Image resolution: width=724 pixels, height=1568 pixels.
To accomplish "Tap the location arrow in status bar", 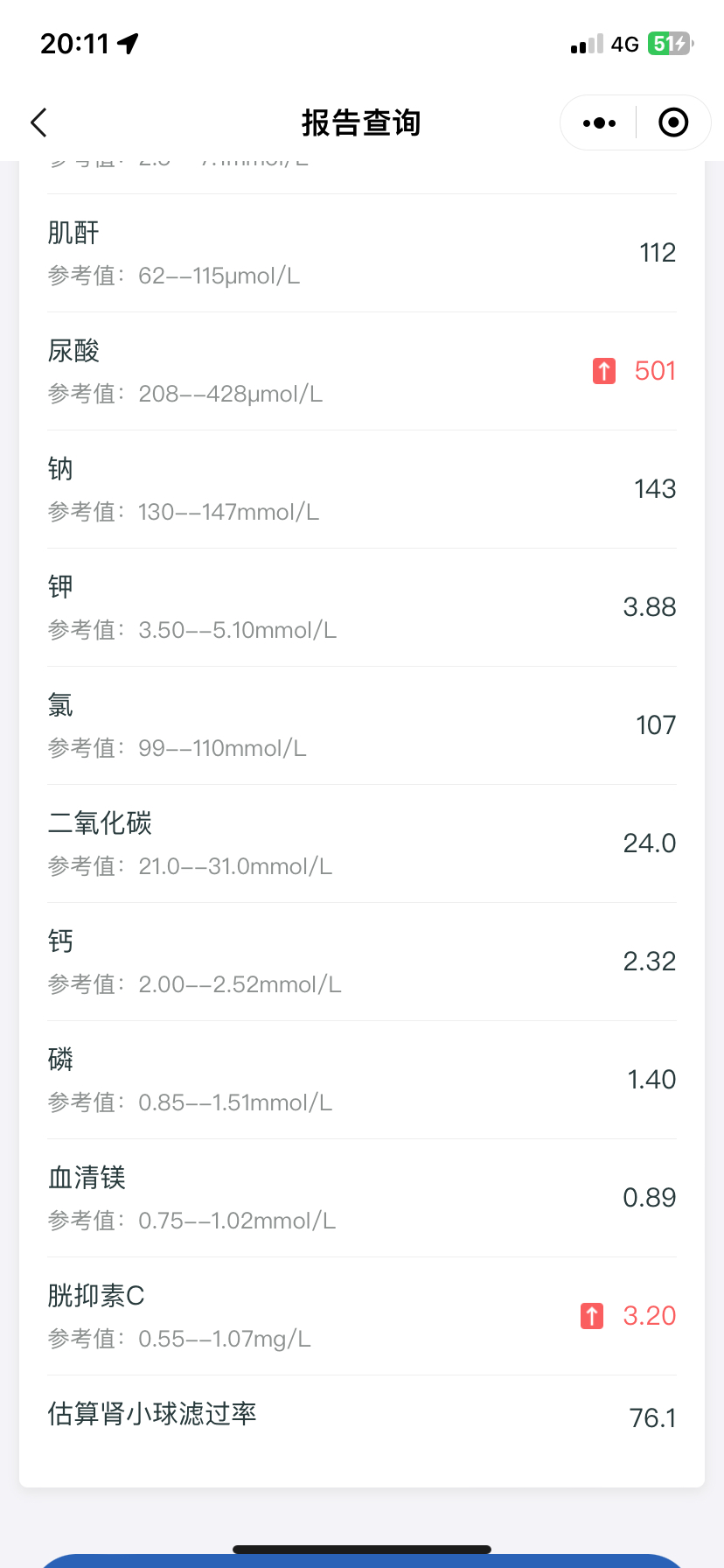I will [129, 44].
